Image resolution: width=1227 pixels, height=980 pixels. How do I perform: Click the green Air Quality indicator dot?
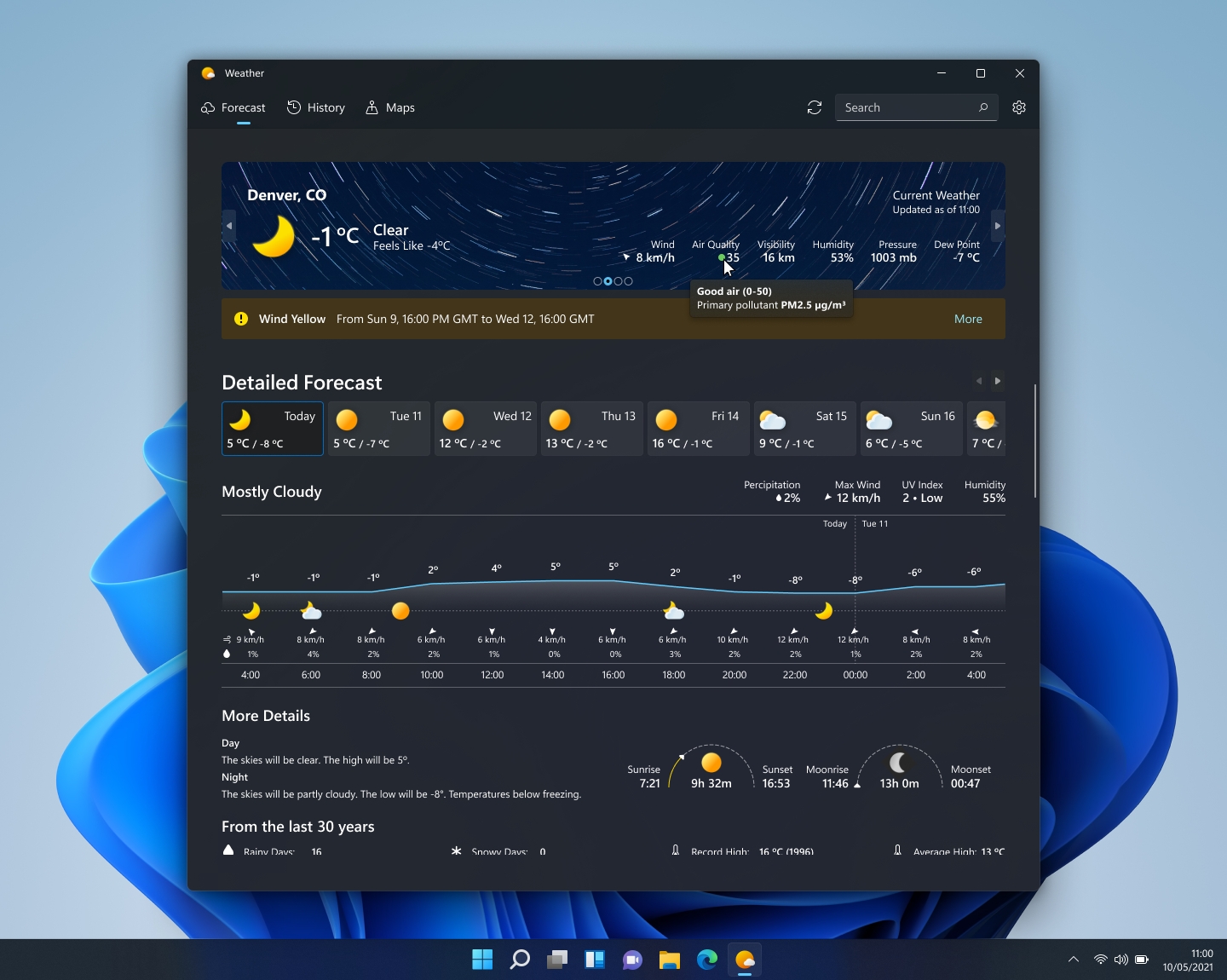pyautogui.click(x=722, y=257)
